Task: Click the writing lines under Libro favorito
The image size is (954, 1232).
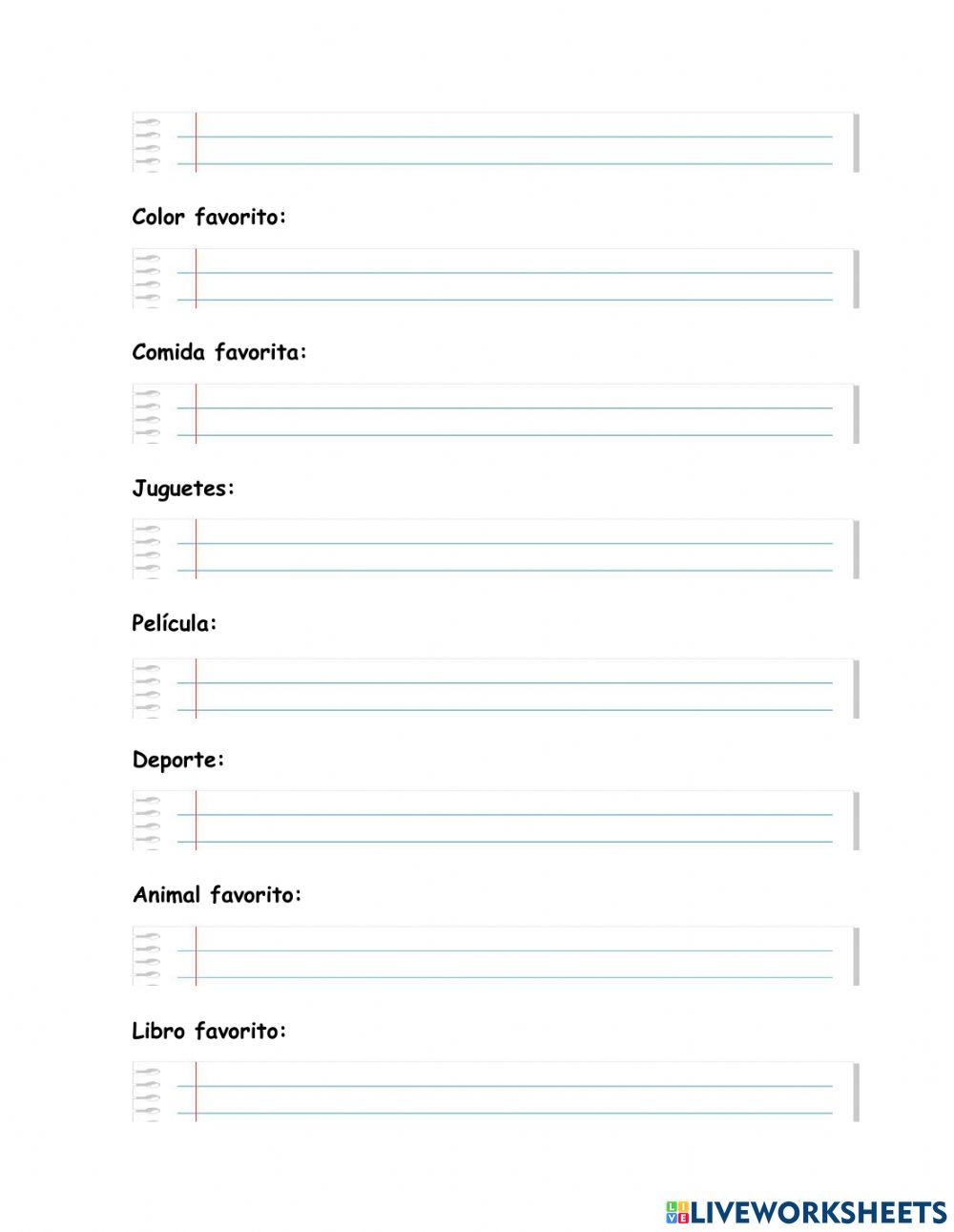Action: (515, 1092)
